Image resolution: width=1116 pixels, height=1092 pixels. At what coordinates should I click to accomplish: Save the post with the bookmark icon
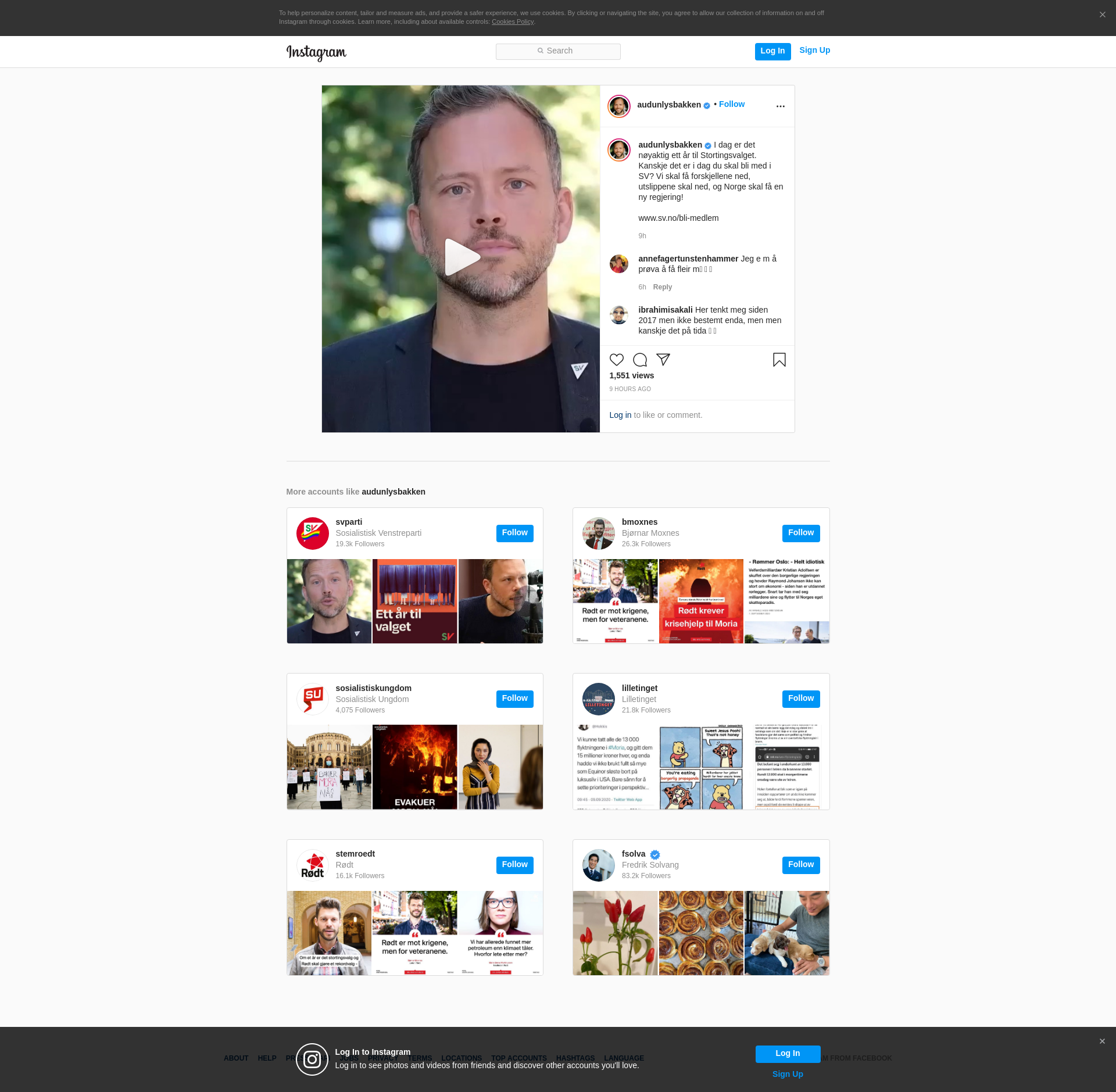(x=779, y=360)
